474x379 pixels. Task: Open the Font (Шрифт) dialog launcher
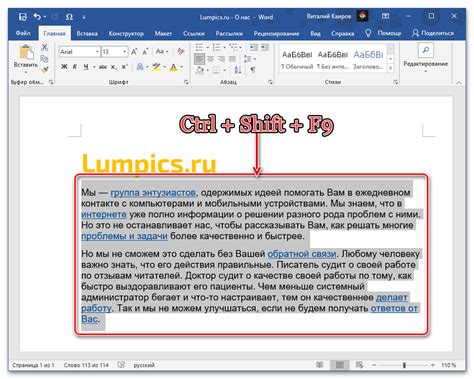click(186, 82)
